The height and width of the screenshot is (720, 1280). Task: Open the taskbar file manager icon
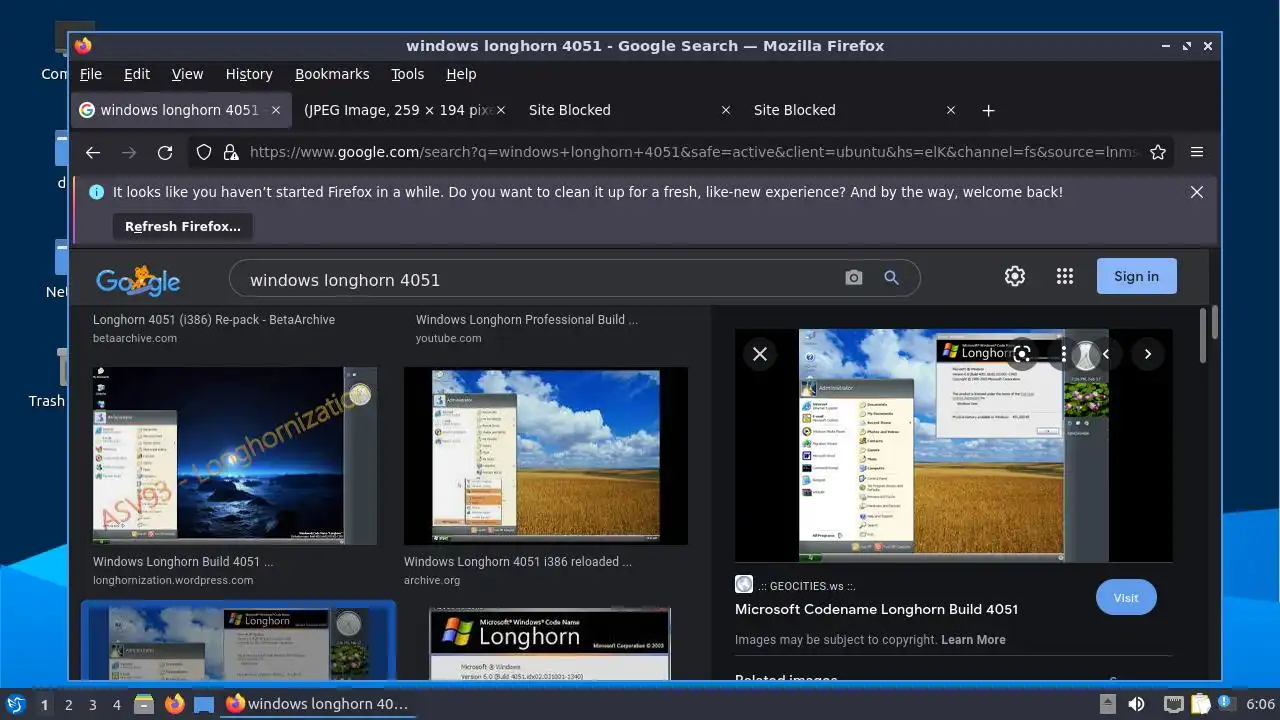(144, 704)
